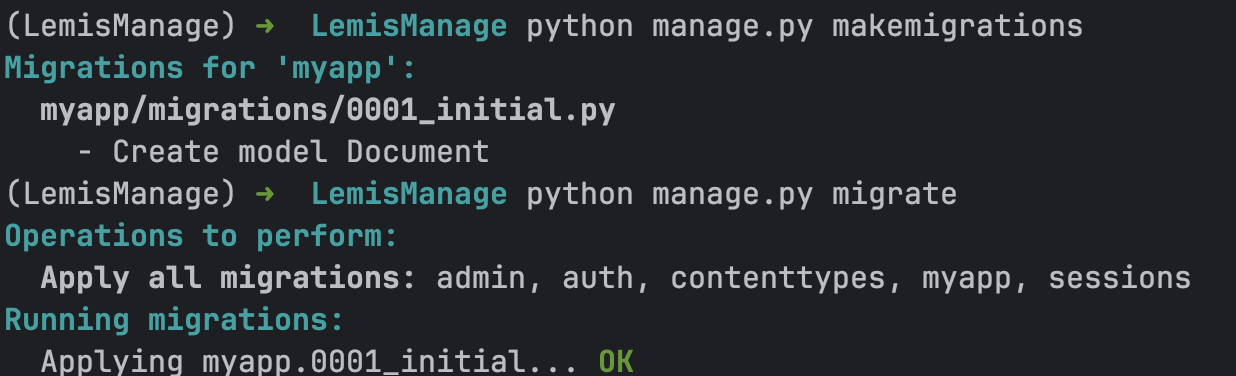This screenshot has height=376, width=1236.
Task: Click the 'Running migrations:' heading
Action: pyautogui.click(x=174, y=320)
